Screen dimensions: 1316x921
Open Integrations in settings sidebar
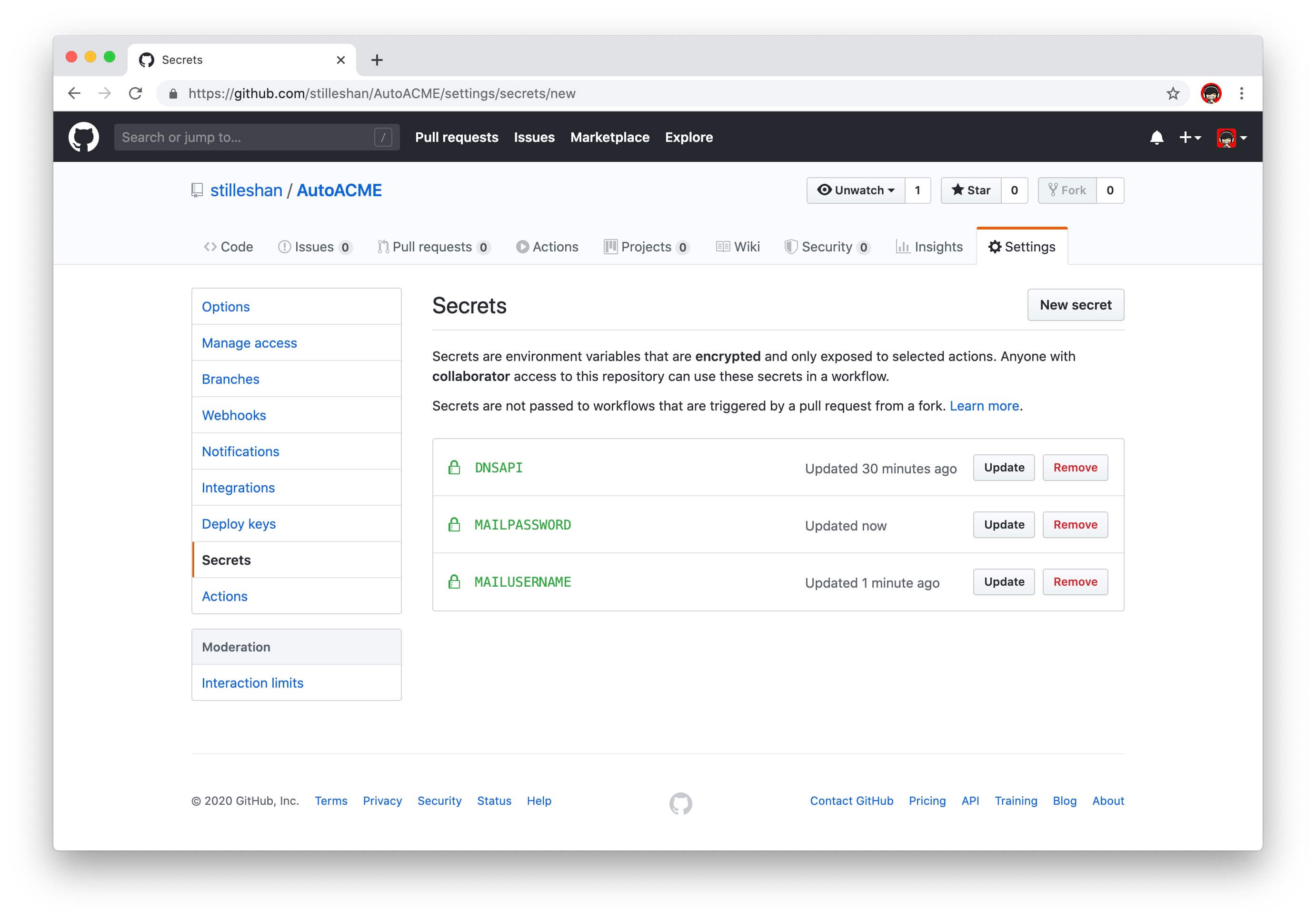[x=296, y=487]
